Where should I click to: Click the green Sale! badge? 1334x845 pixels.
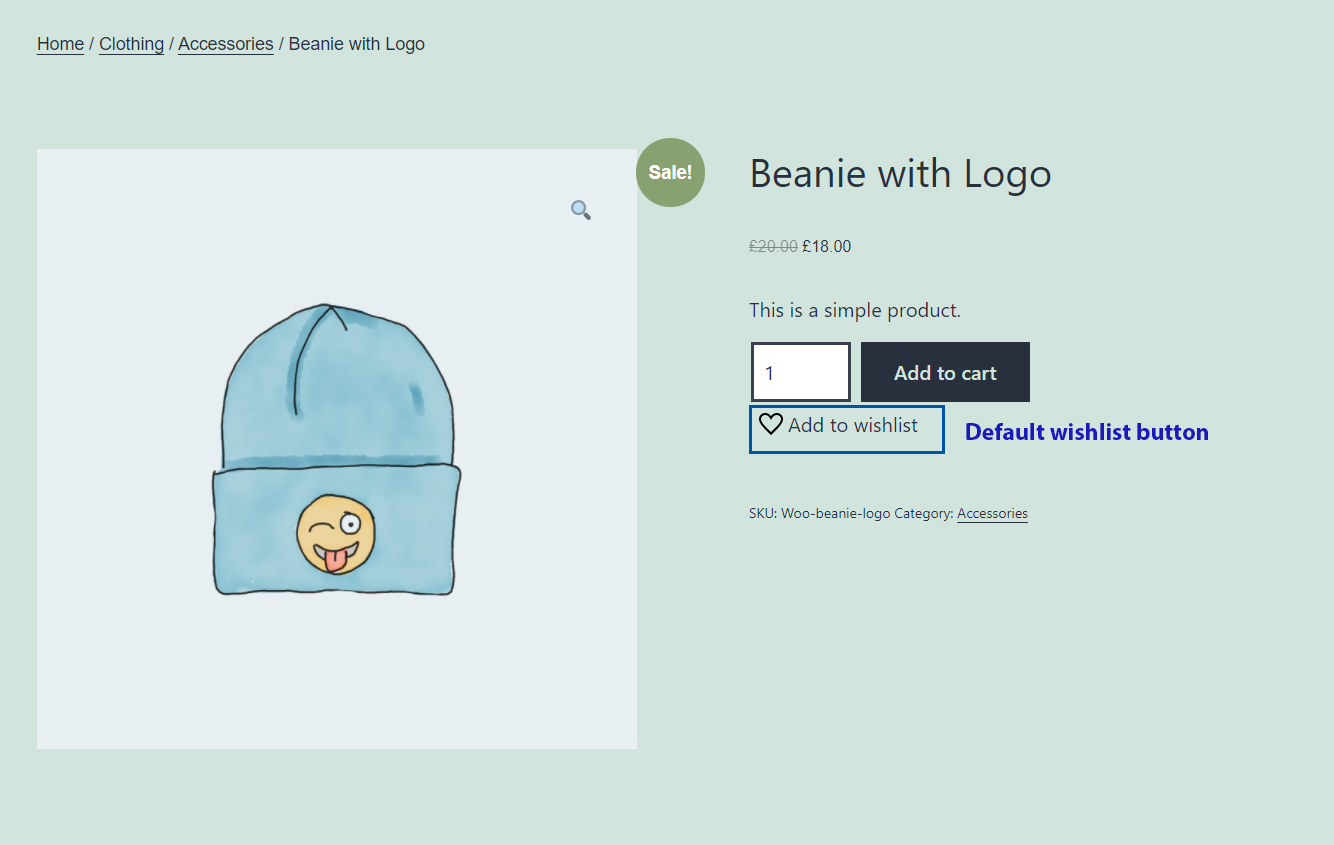coord(670,172)
